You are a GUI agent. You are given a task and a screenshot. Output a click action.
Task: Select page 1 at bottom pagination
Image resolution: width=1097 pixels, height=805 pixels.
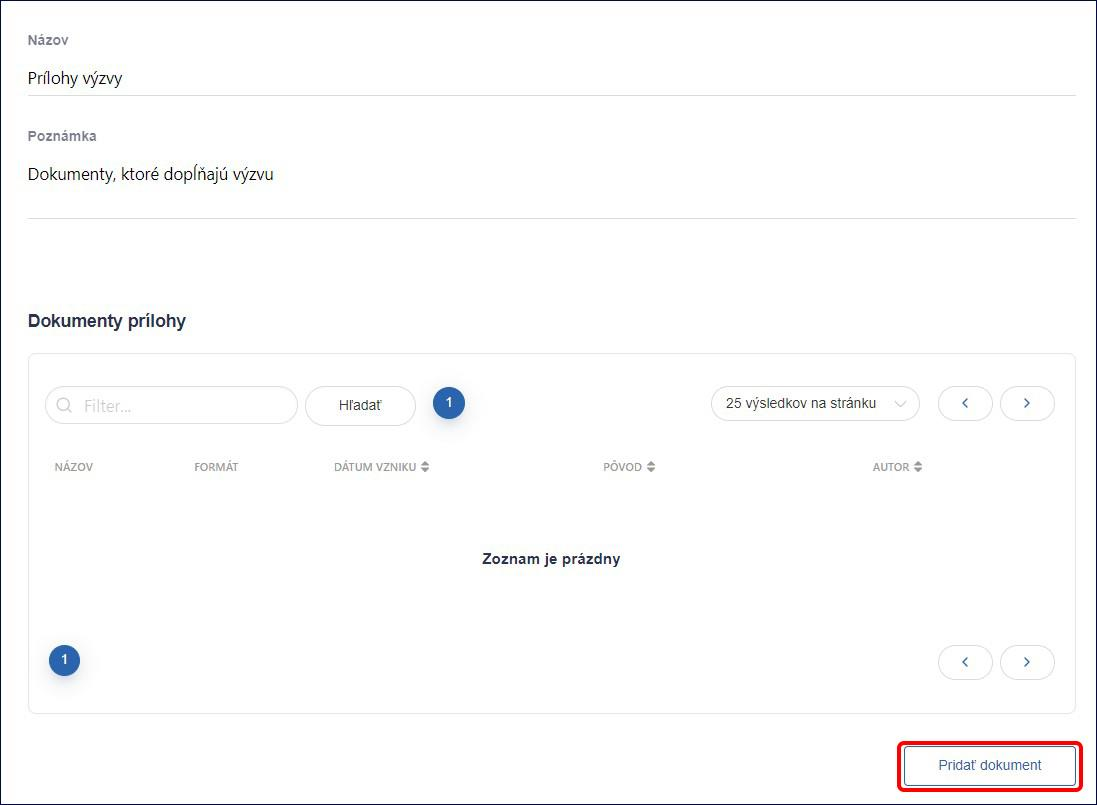click(x=64, y=660)
